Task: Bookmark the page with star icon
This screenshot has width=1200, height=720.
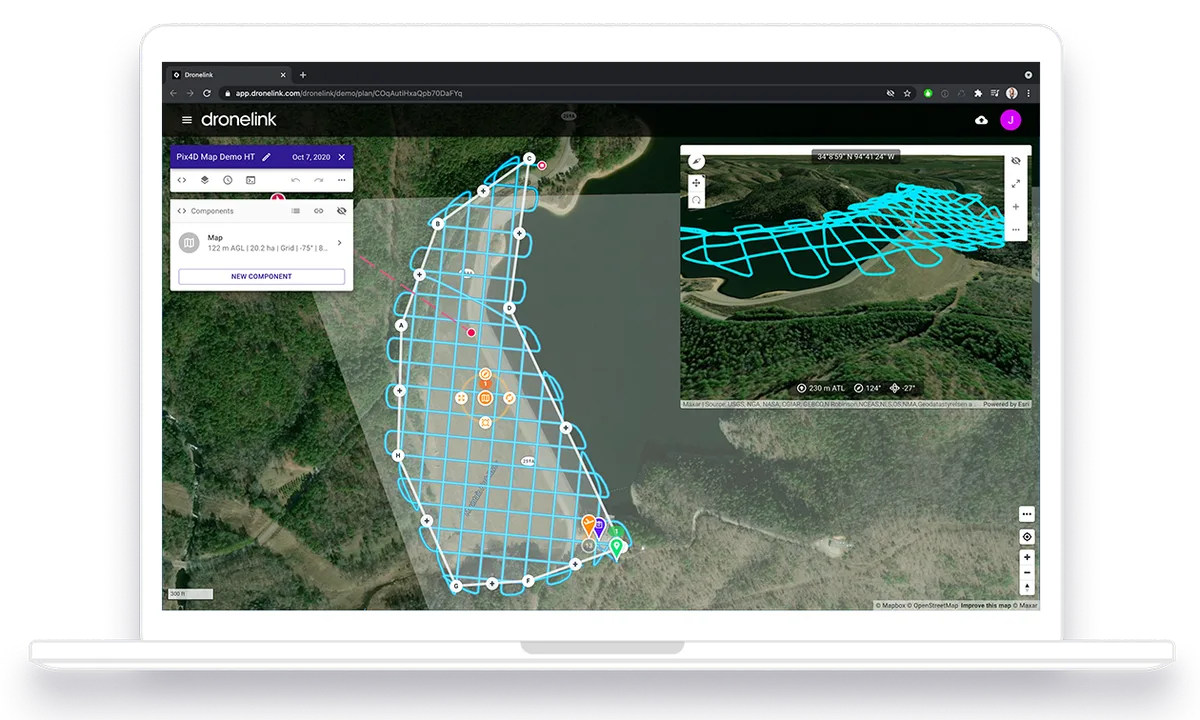Action: [907, 93]
